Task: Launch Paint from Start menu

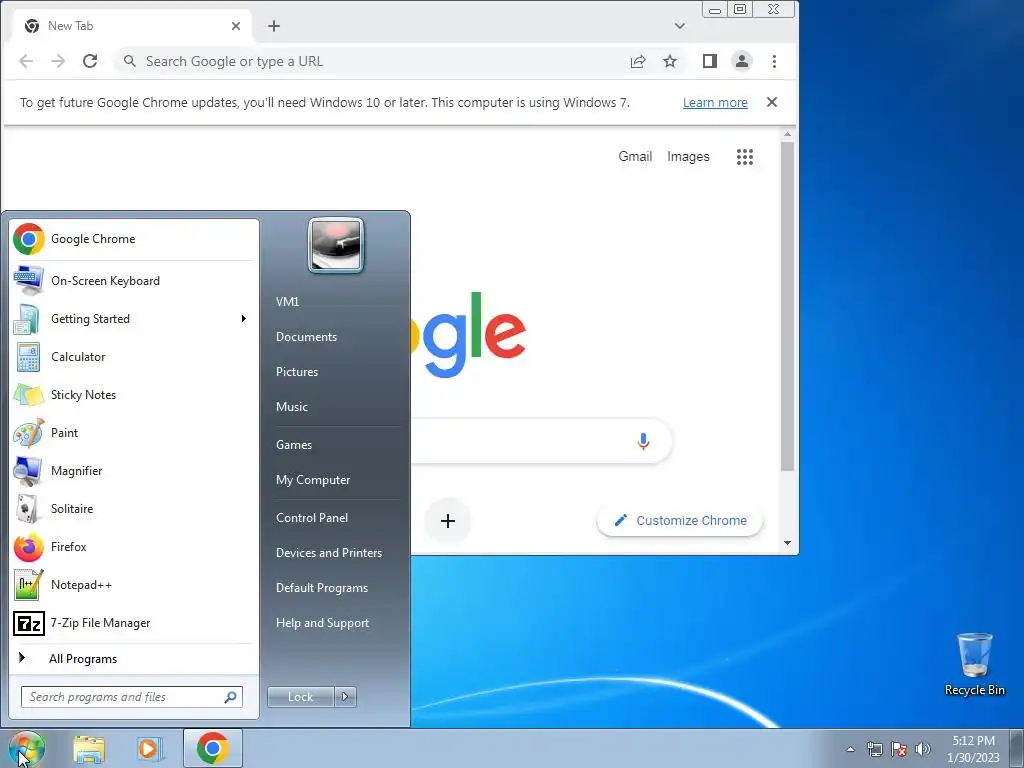Action: tap(133, 432)
